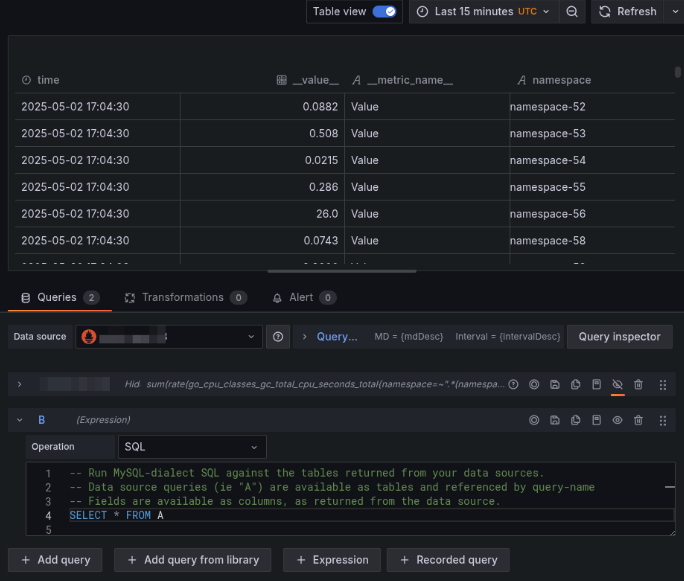Duplicate expression B
This screenshot has width=684, height=581.
pos(576,420)
